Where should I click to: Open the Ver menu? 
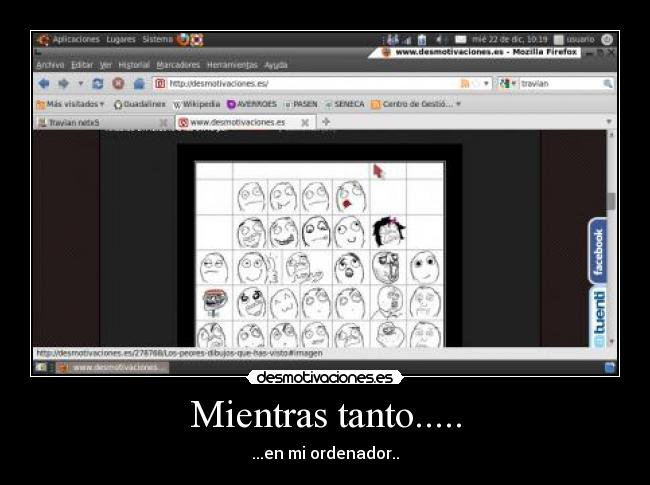106,65
